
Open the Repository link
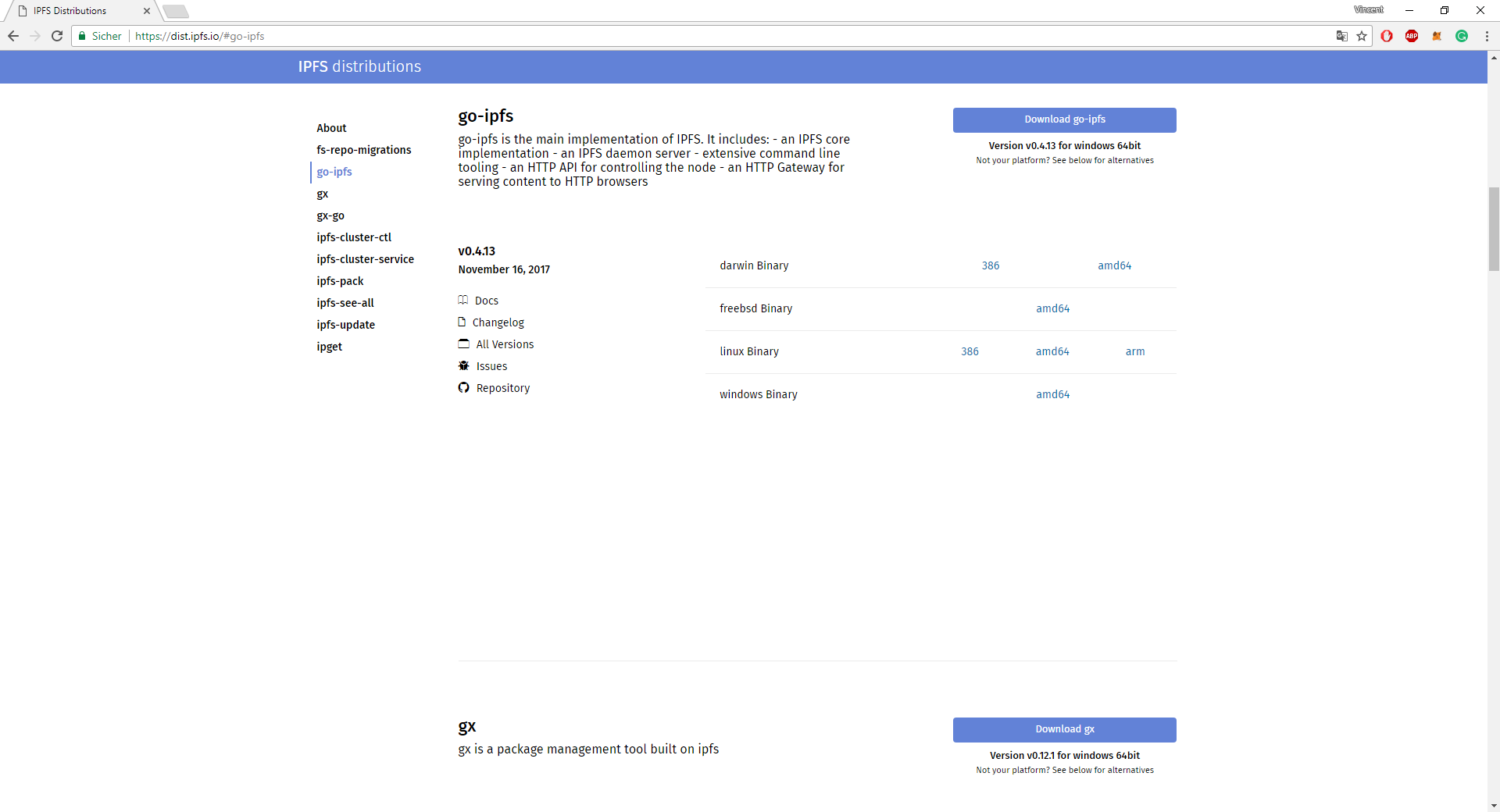click(x=503, y=388)
